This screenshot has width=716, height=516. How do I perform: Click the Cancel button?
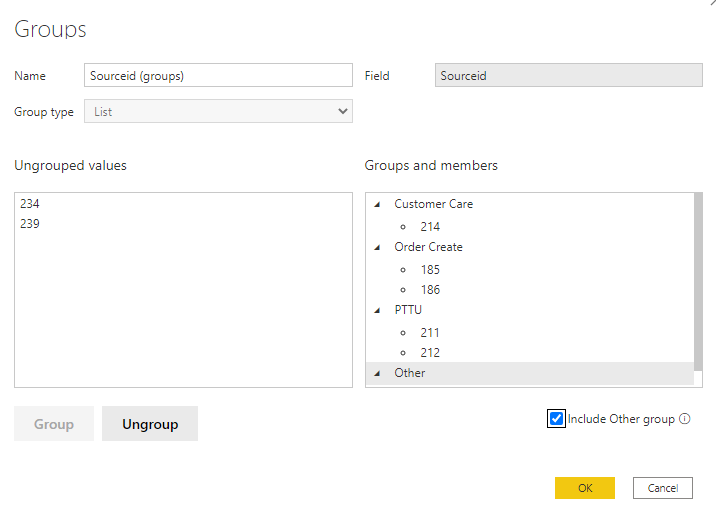point(663,488)
